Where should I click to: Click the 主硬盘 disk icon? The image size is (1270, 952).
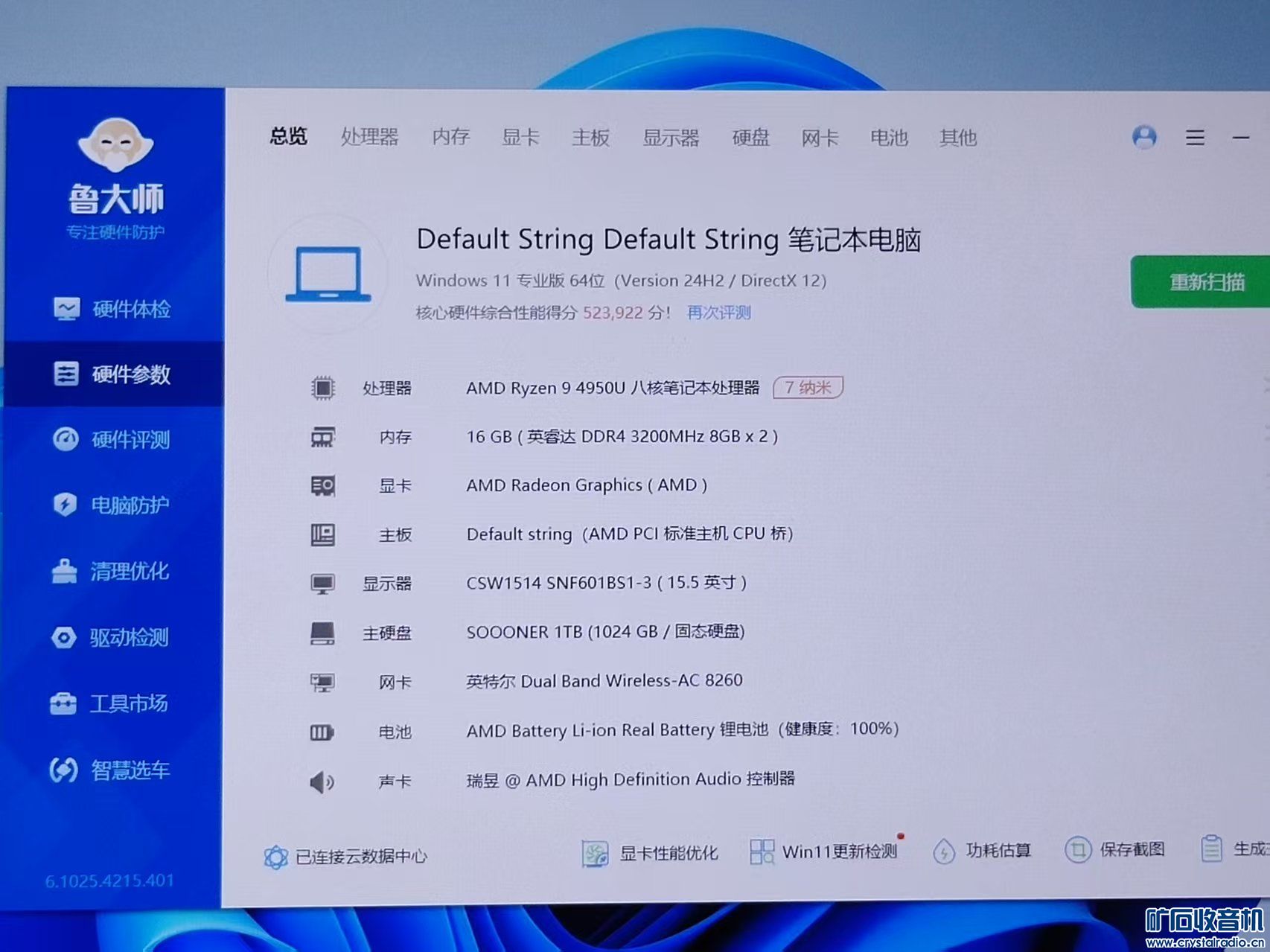click(x=322, y=633)
